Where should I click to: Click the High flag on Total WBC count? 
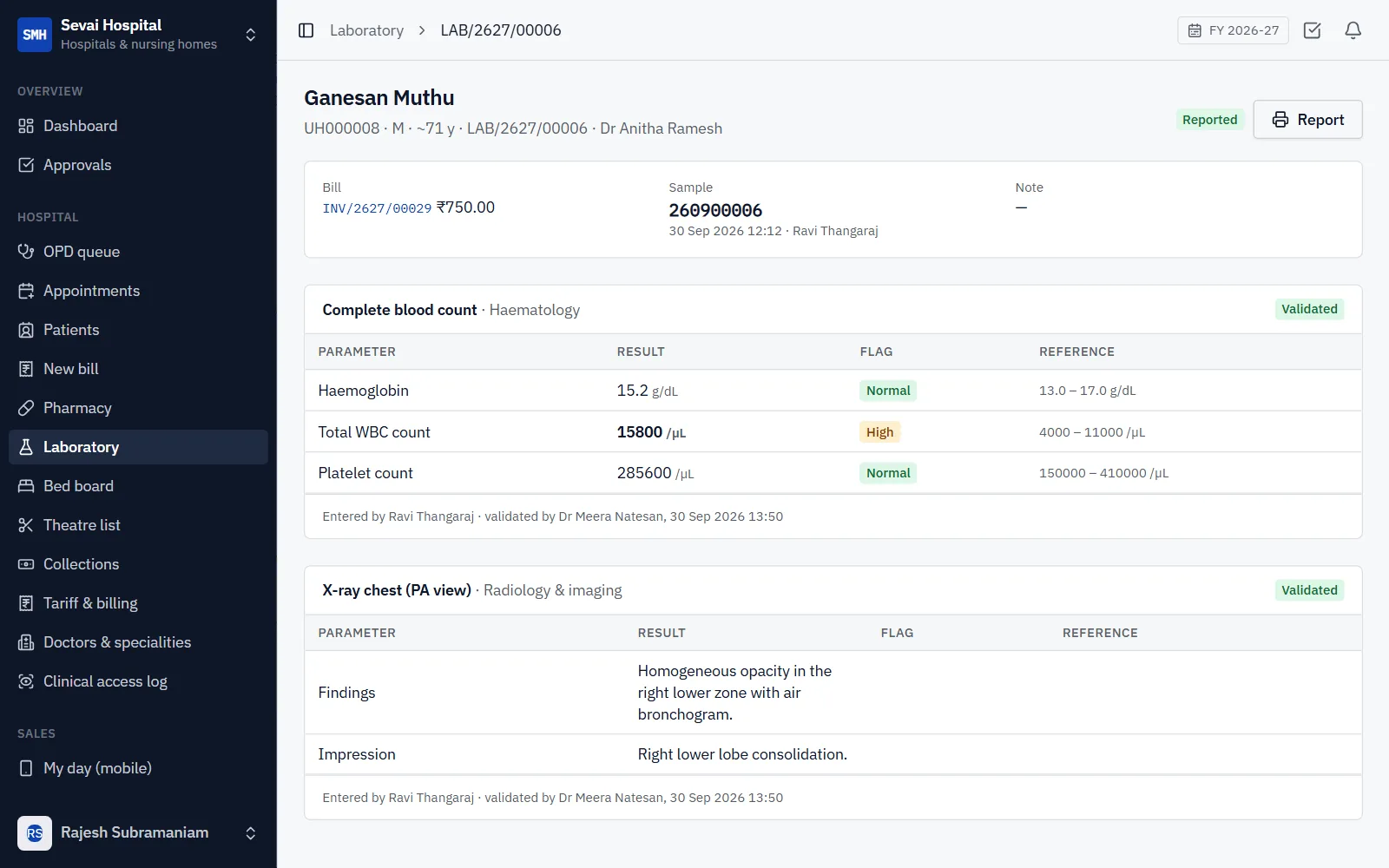879,432
